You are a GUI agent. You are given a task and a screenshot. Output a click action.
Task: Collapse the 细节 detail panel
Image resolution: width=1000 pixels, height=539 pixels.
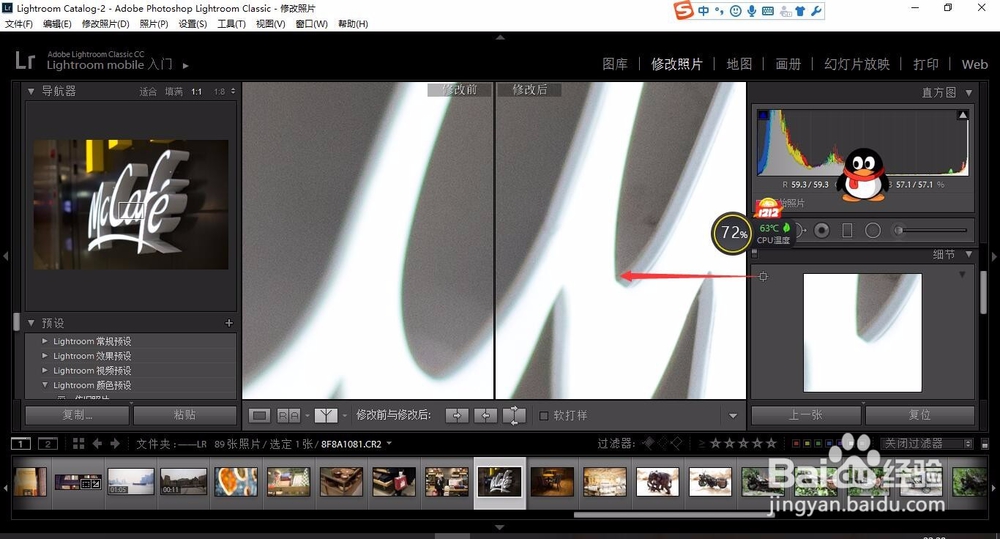(x=969, y=255)
